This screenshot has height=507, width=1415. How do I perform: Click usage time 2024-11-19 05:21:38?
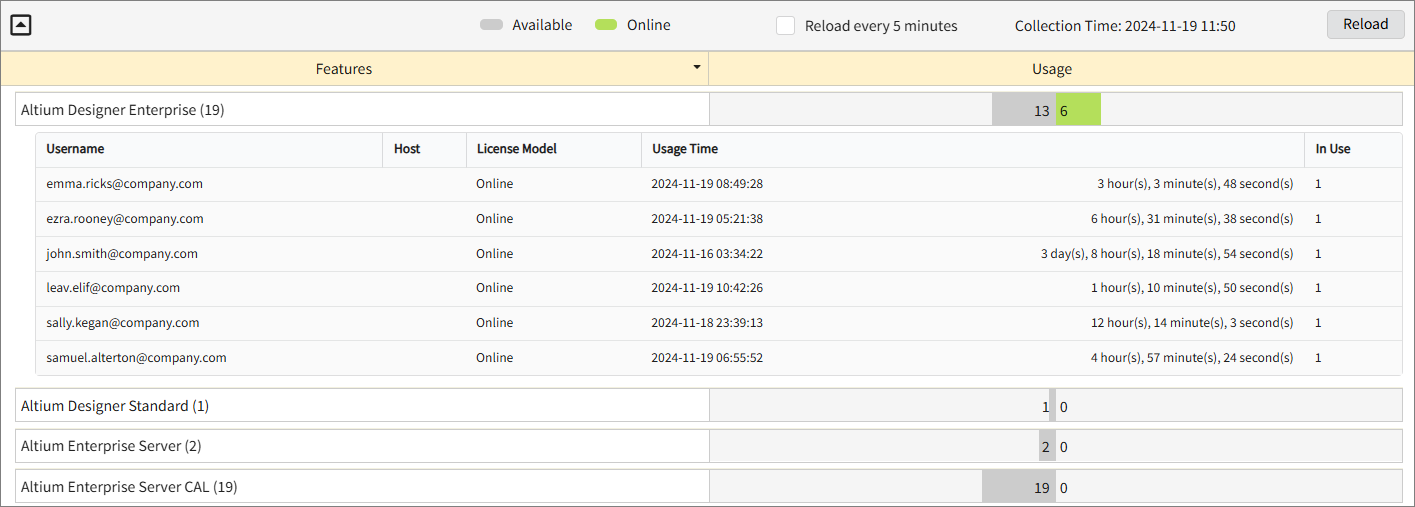(x=707, y=219)
